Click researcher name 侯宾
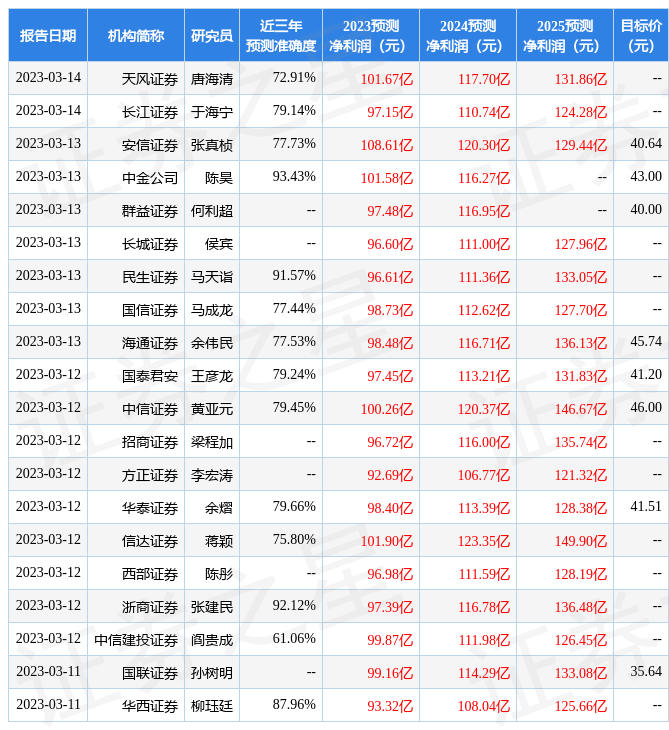The image size is (669, 730). (219, 244)
